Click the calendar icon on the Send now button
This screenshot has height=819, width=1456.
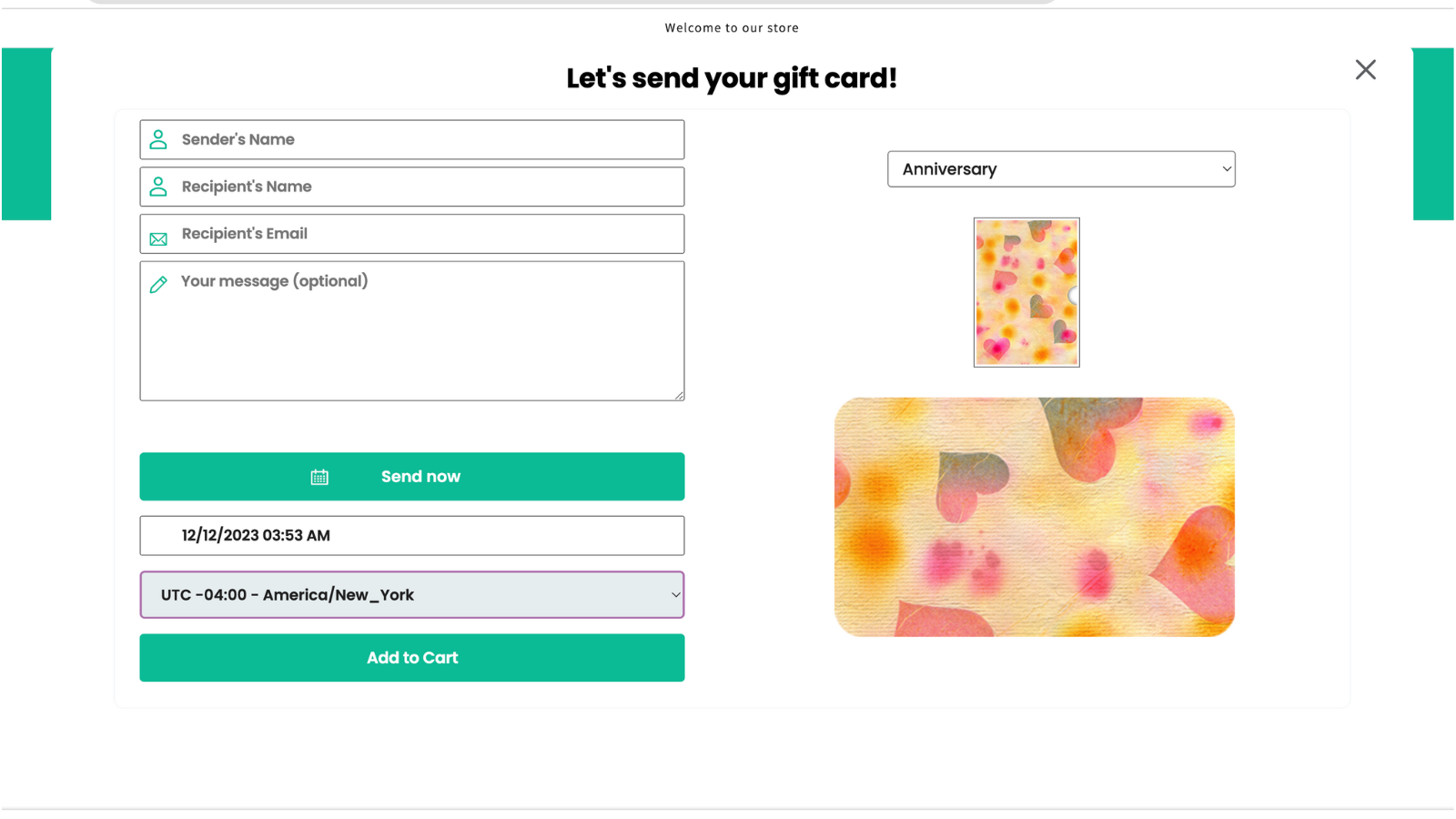[319, 476]
